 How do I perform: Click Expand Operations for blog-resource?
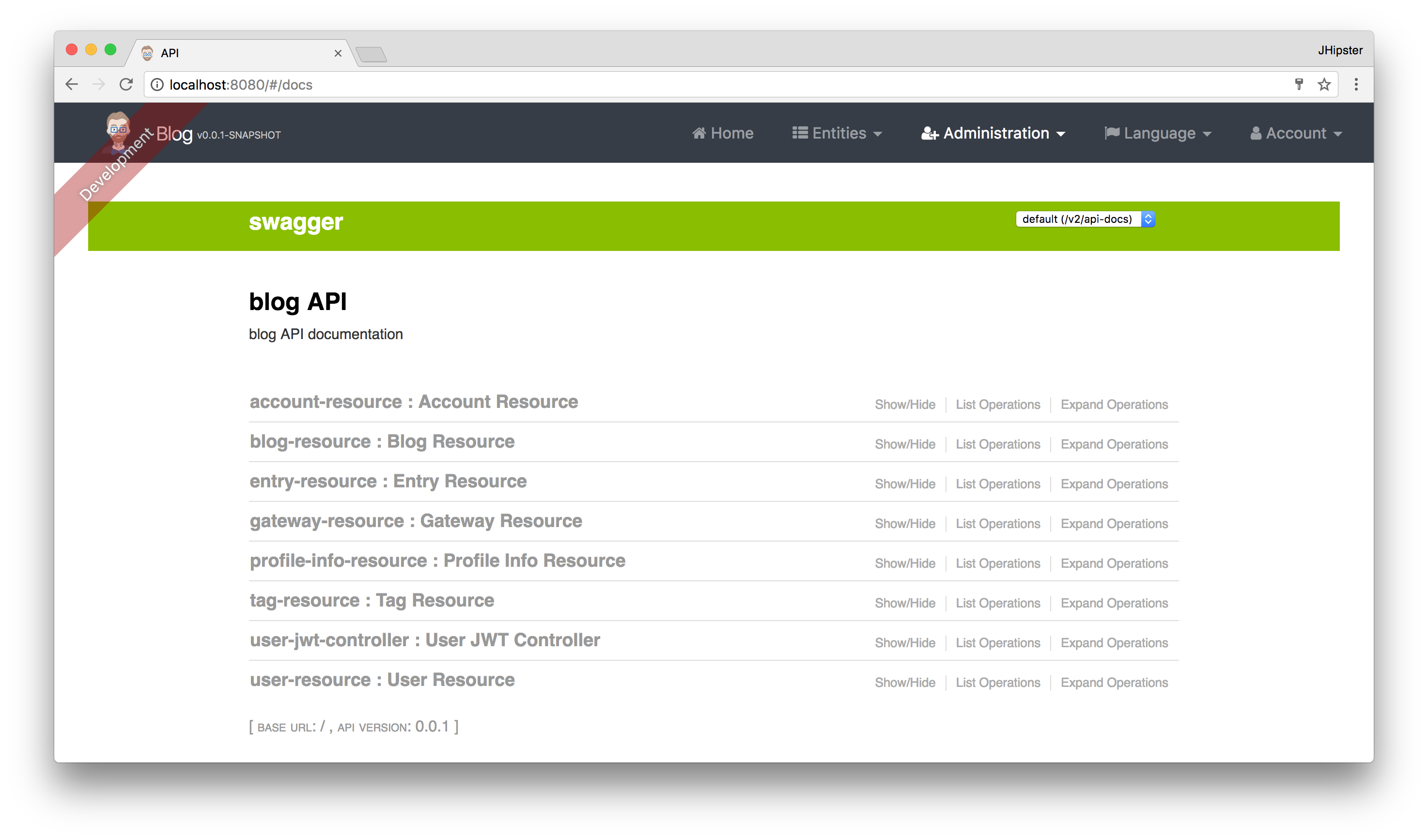click(x=1114, y=444)
